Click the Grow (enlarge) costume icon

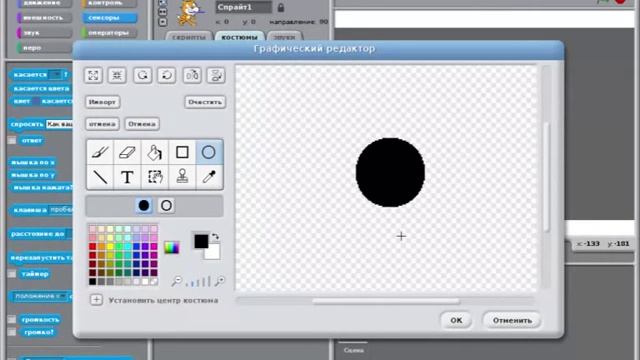[x=93, y=76]
